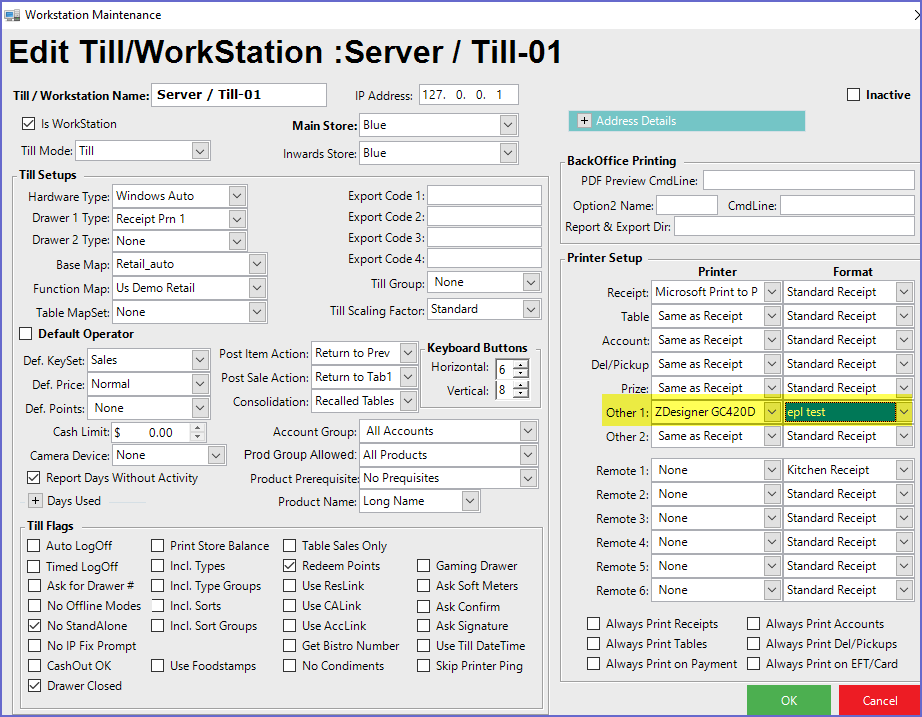
Task: Open the Hardware Type dropdown
Action: (237, 196)
